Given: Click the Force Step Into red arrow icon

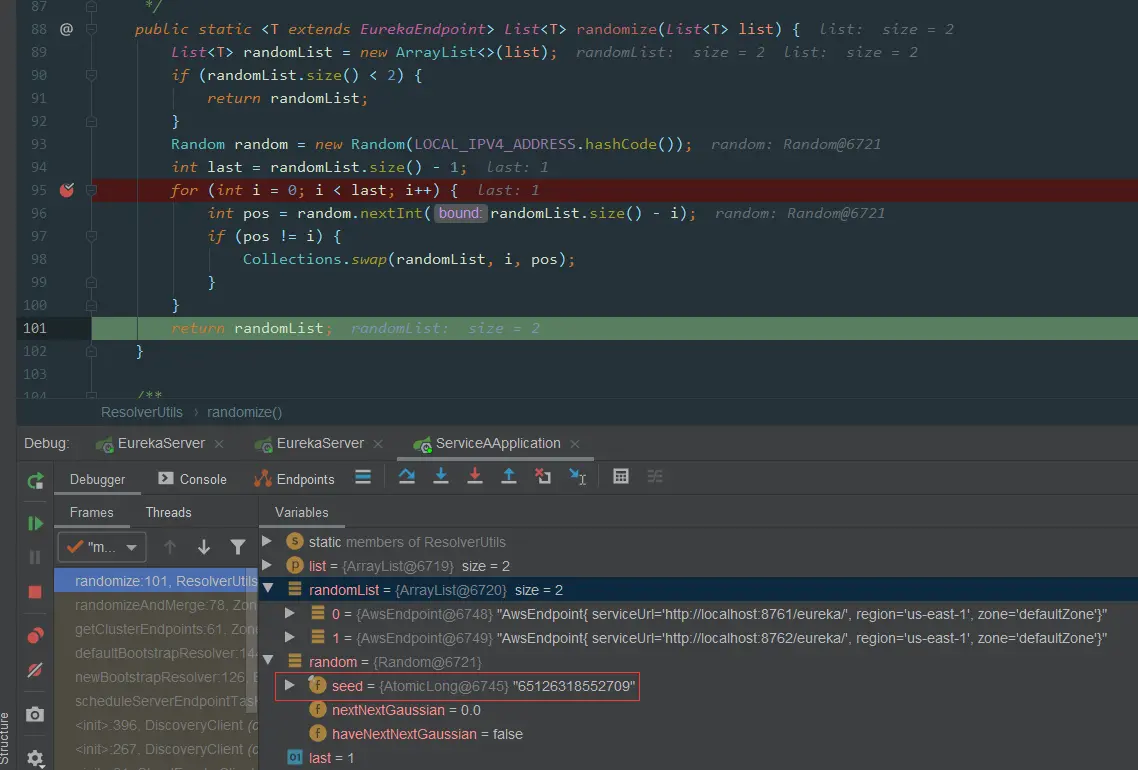Looking at the screenshot, I should click(x=475, y=476).
